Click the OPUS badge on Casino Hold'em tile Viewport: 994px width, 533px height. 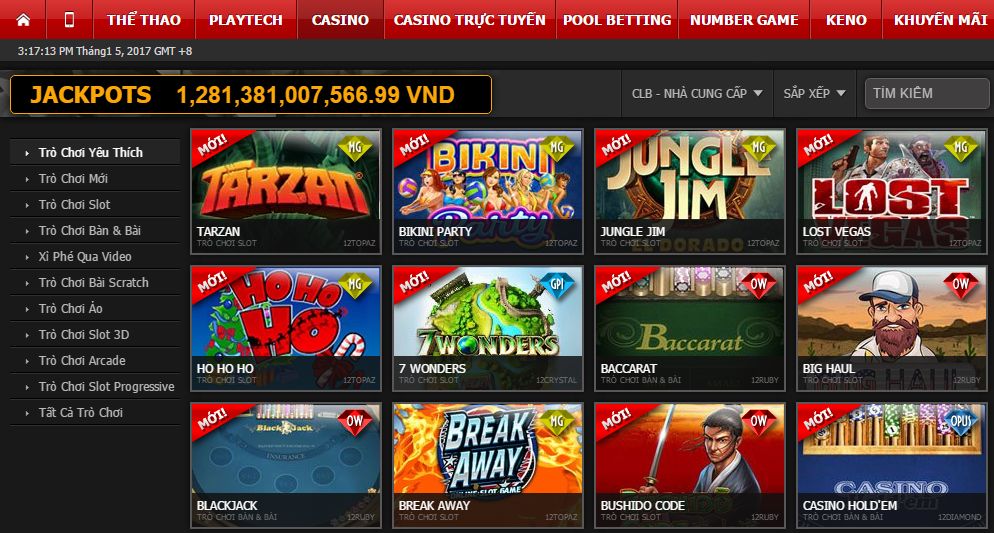pos(961,421)
